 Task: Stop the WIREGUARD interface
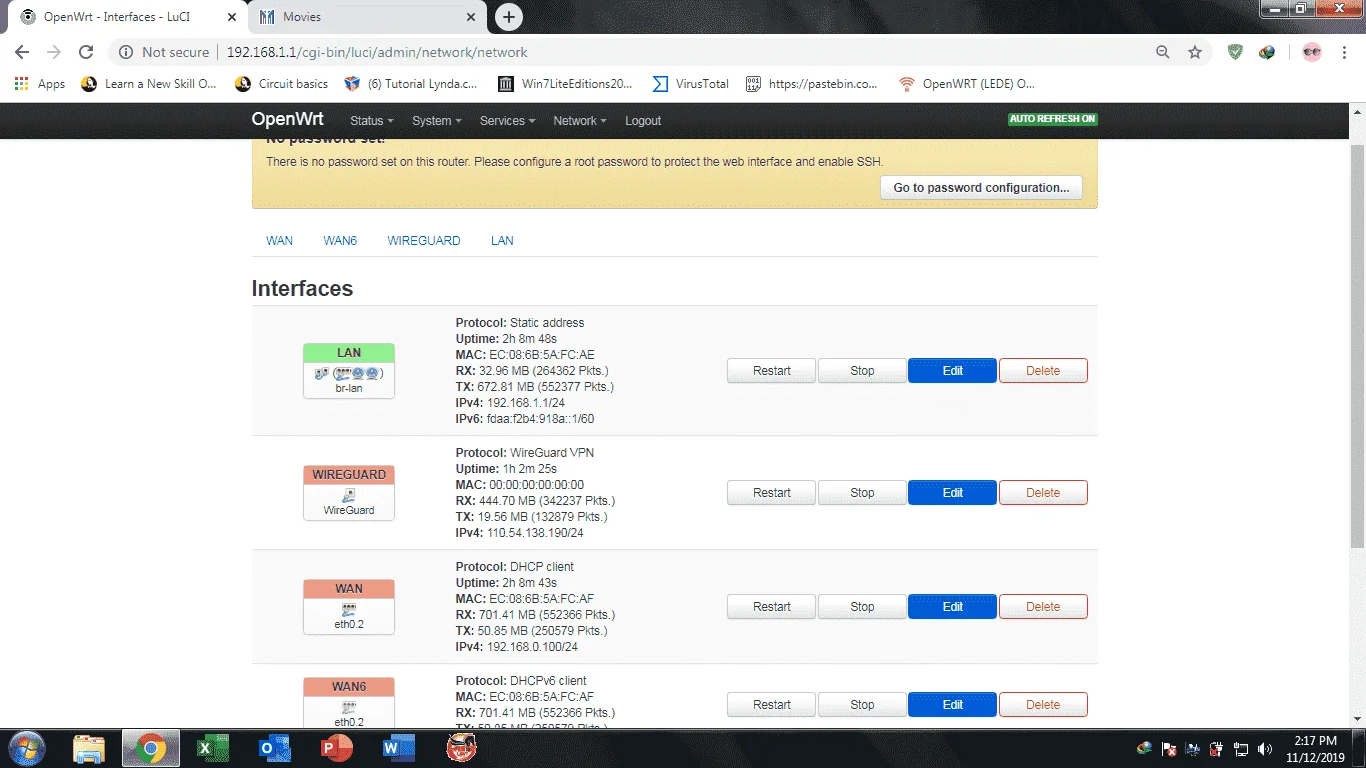pos(862,493)
